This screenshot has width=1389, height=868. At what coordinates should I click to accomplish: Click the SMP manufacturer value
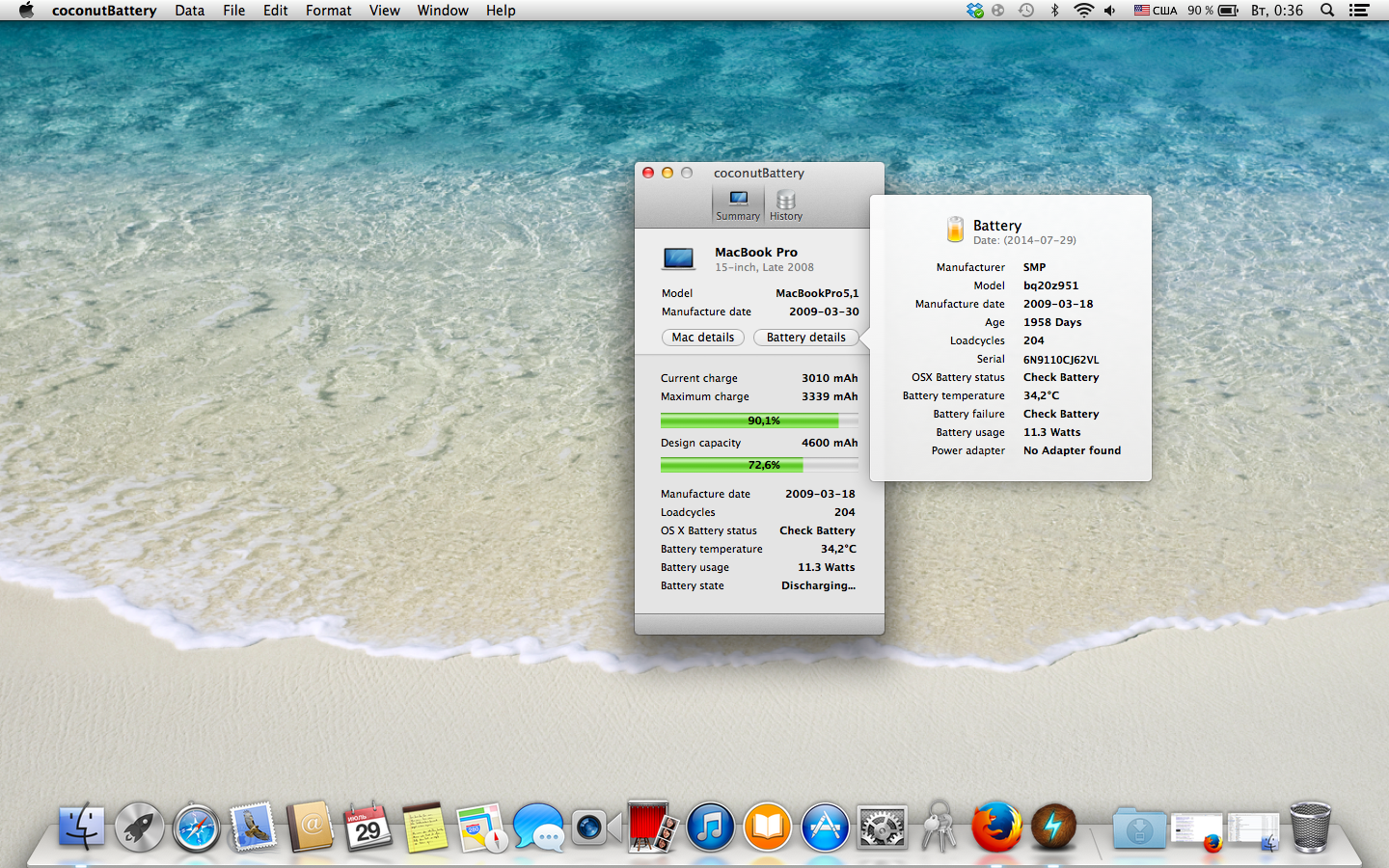(x=1034, y=267)
